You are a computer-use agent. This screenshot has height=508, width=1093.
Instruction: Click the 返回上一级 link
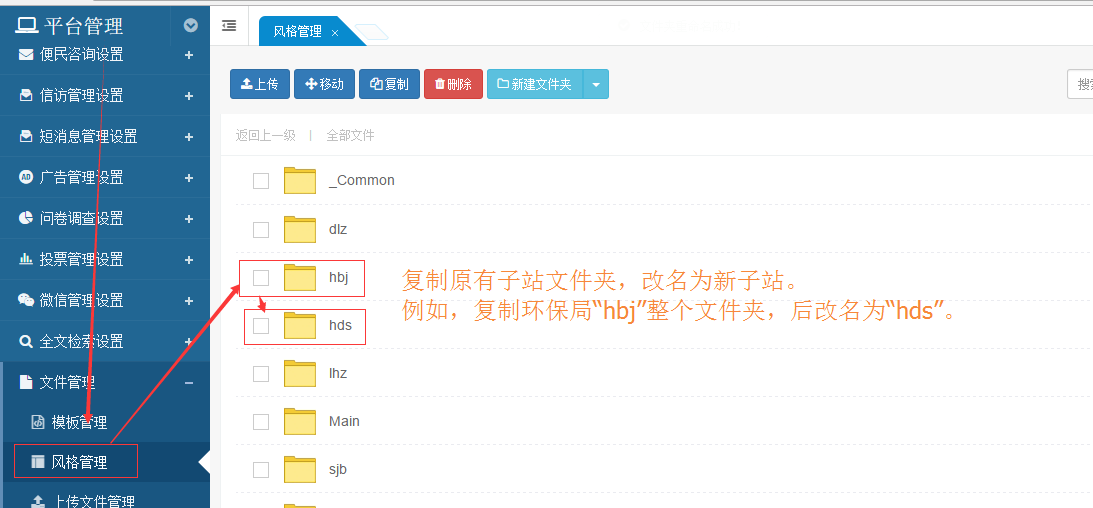pyautogui.click(x=266, y=136)
